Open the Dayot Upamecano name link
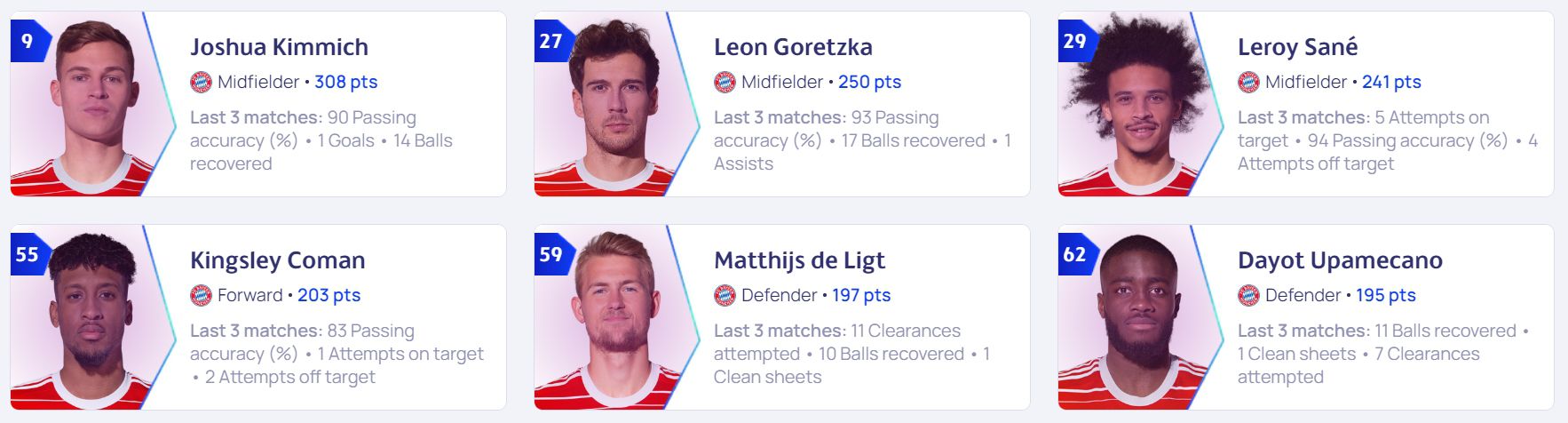Image resolution: width=1568 pixels, height=423 pixels. 1340,260
